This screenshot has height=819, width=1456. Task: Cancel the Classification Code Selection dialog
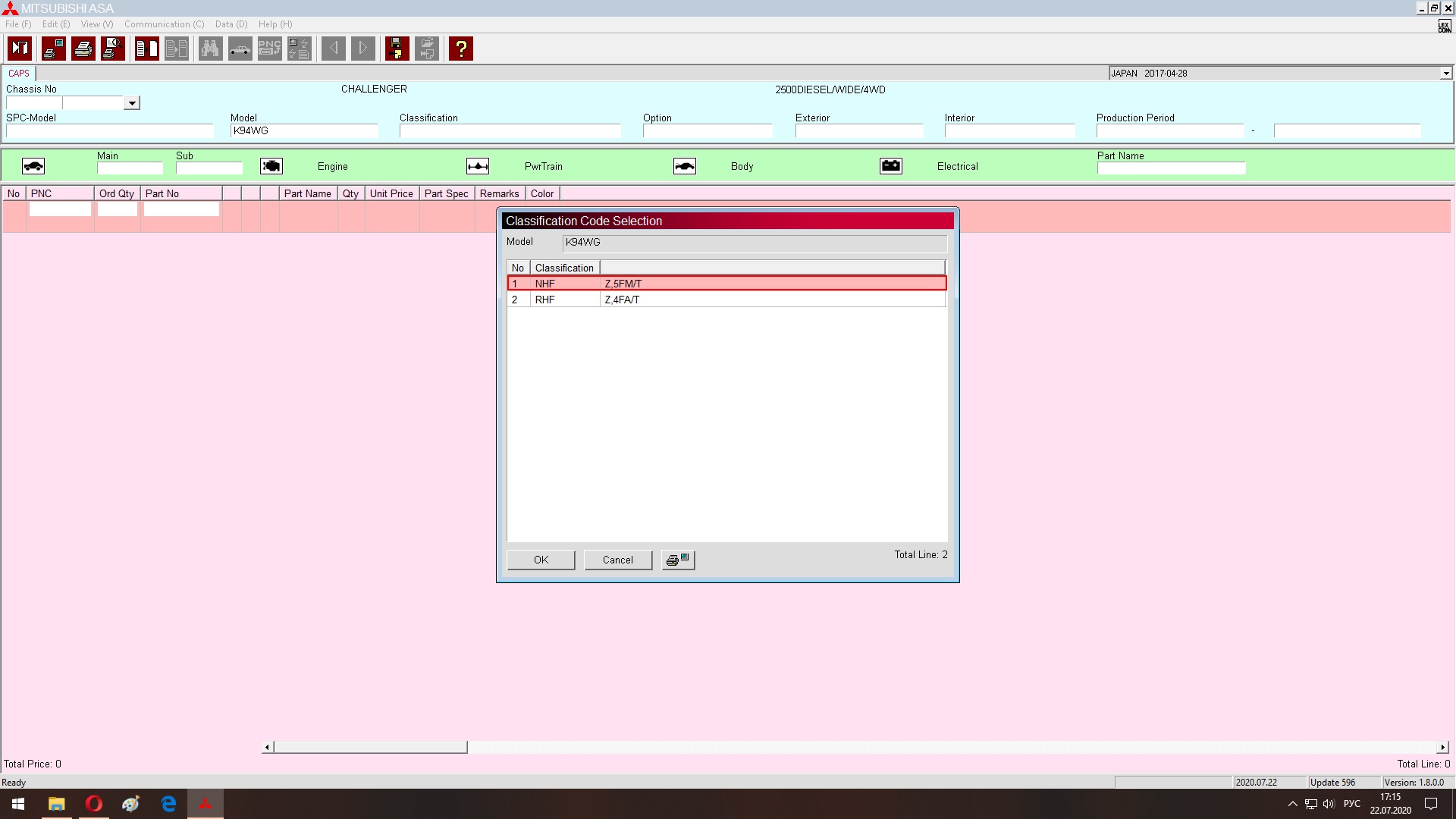(617, 560)
